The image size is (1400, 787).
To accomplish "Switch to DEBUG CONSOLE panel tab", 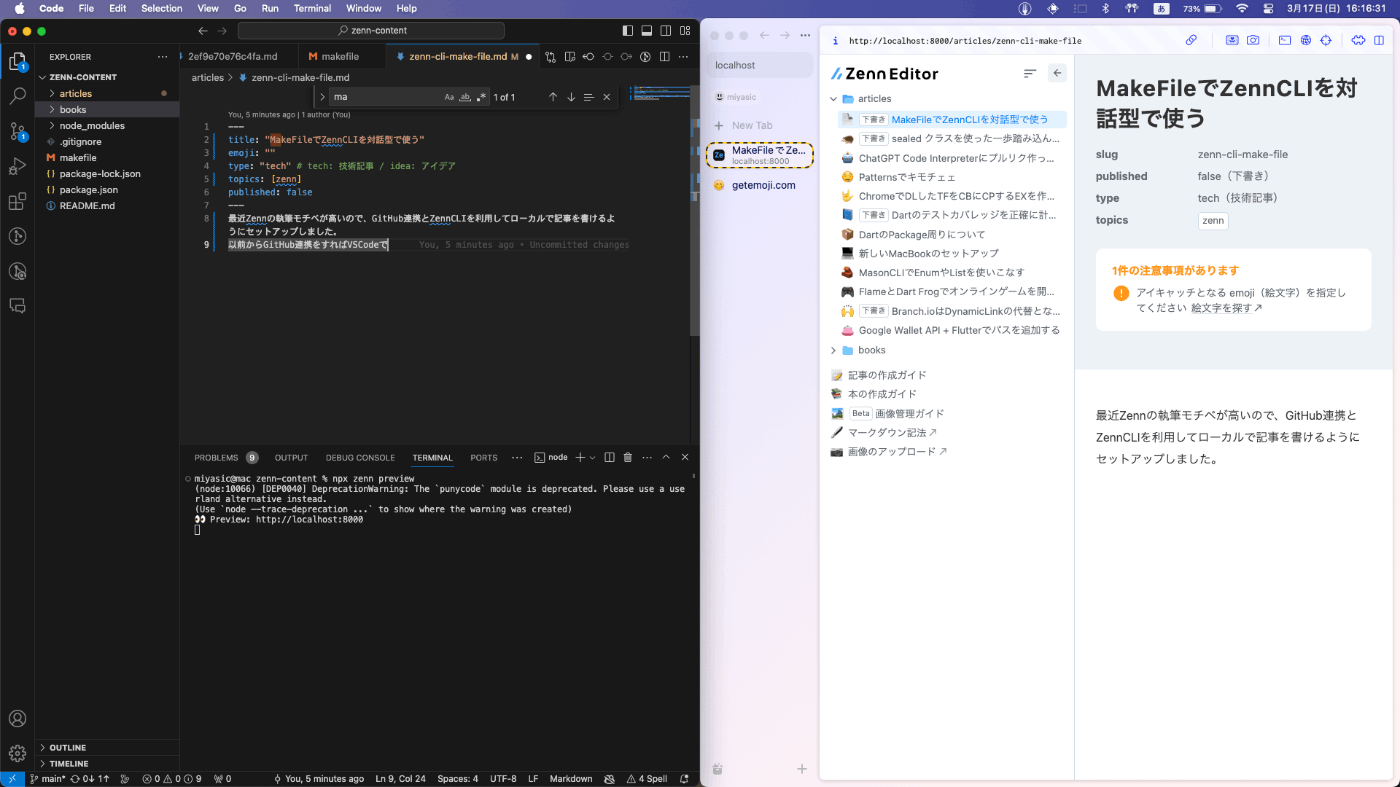I will 360,457.
